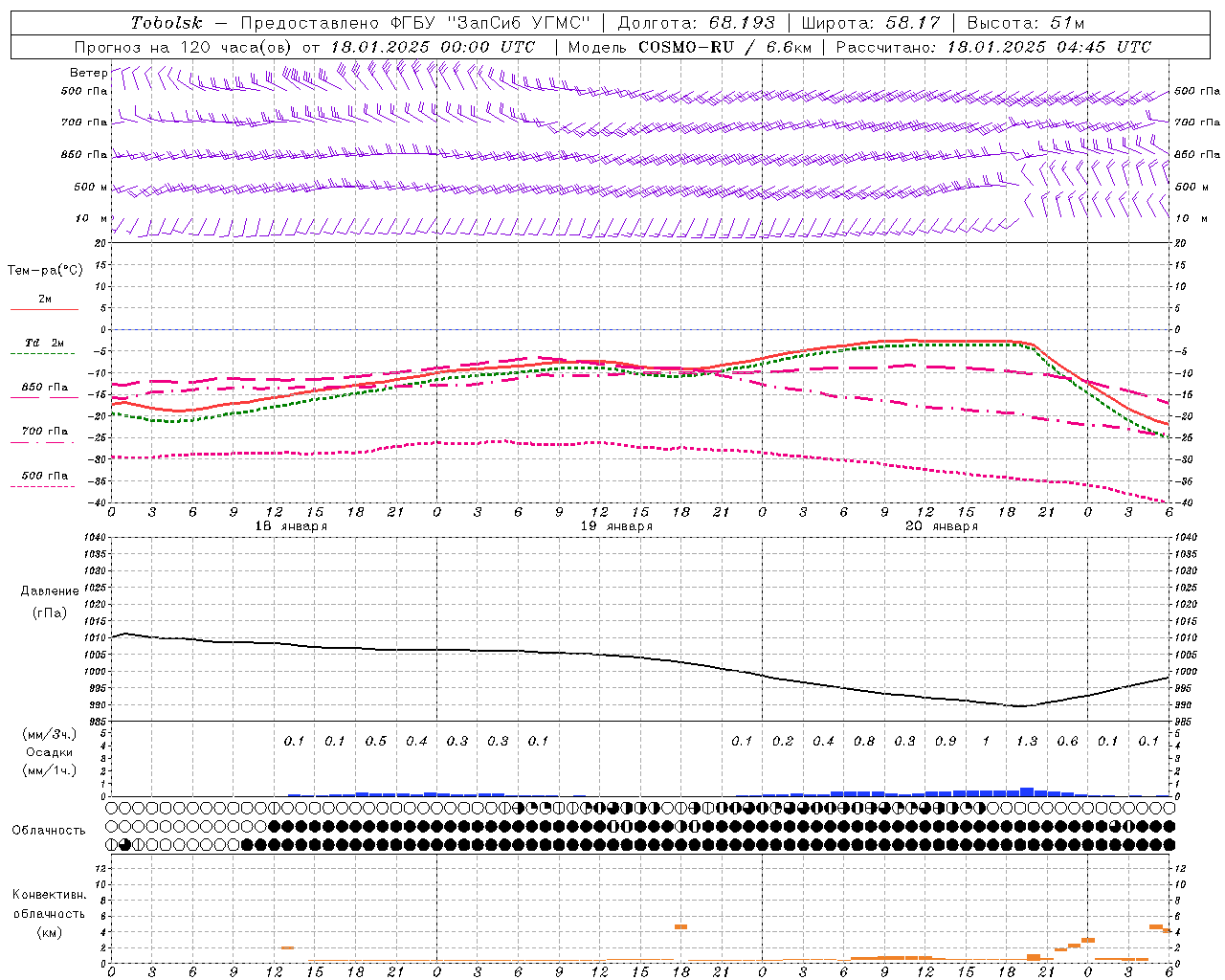This screenshot has height=980, width=1225.
Task: Click the '(мм/3ч.)' precipitation unit label
Action: [x=50, y=734]
